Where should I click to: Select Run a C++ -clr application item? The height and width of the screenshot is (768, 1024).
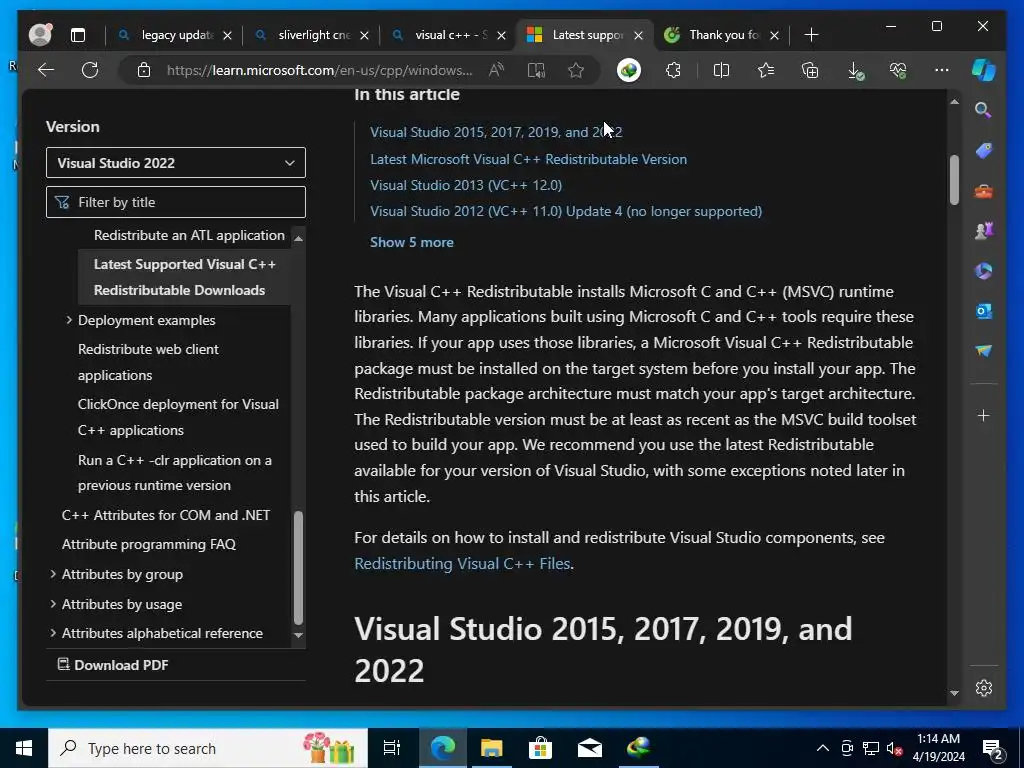tap(174, 473)
